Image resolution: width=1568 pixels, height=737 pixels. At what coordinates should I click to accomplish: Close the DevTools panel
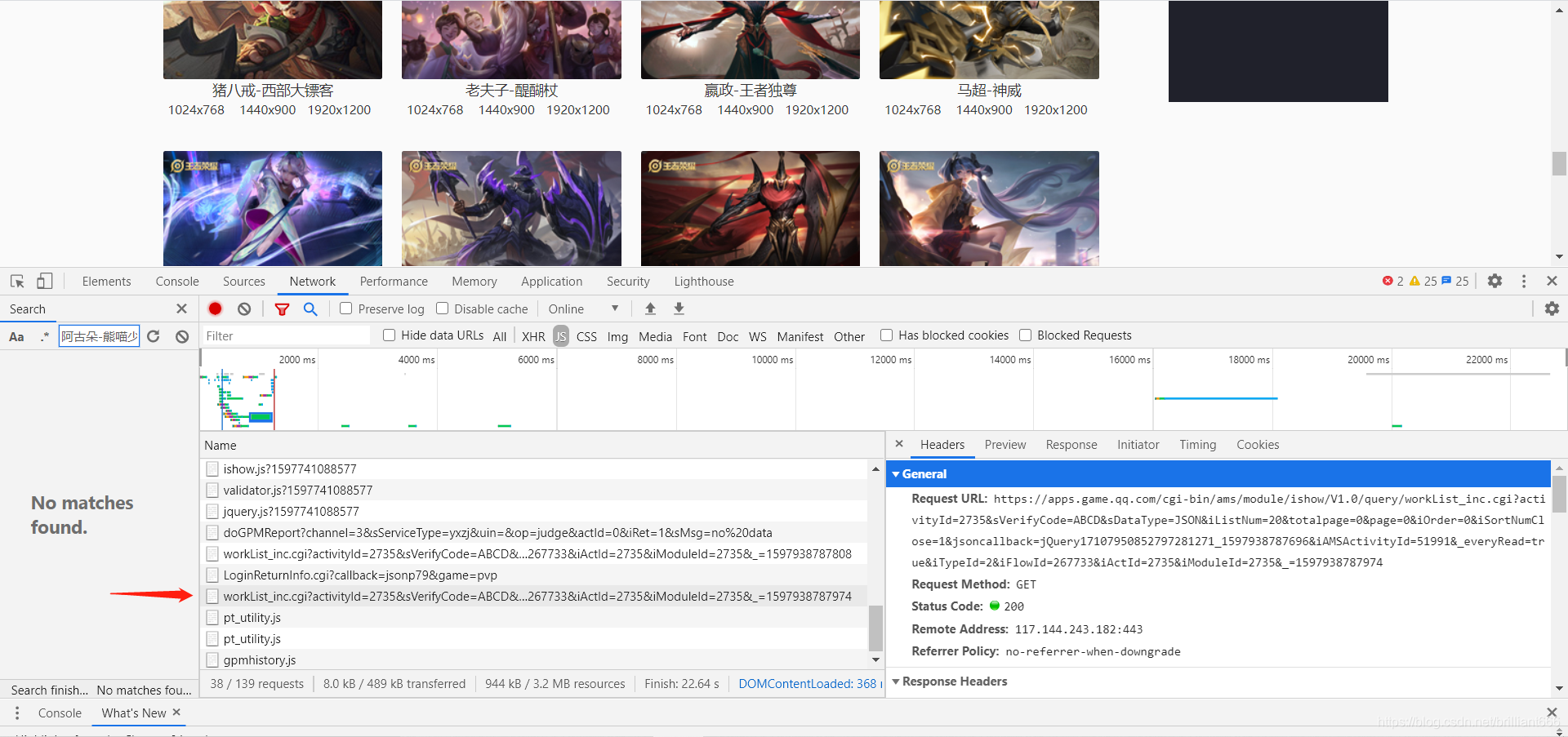click(x=1552, y=281)
